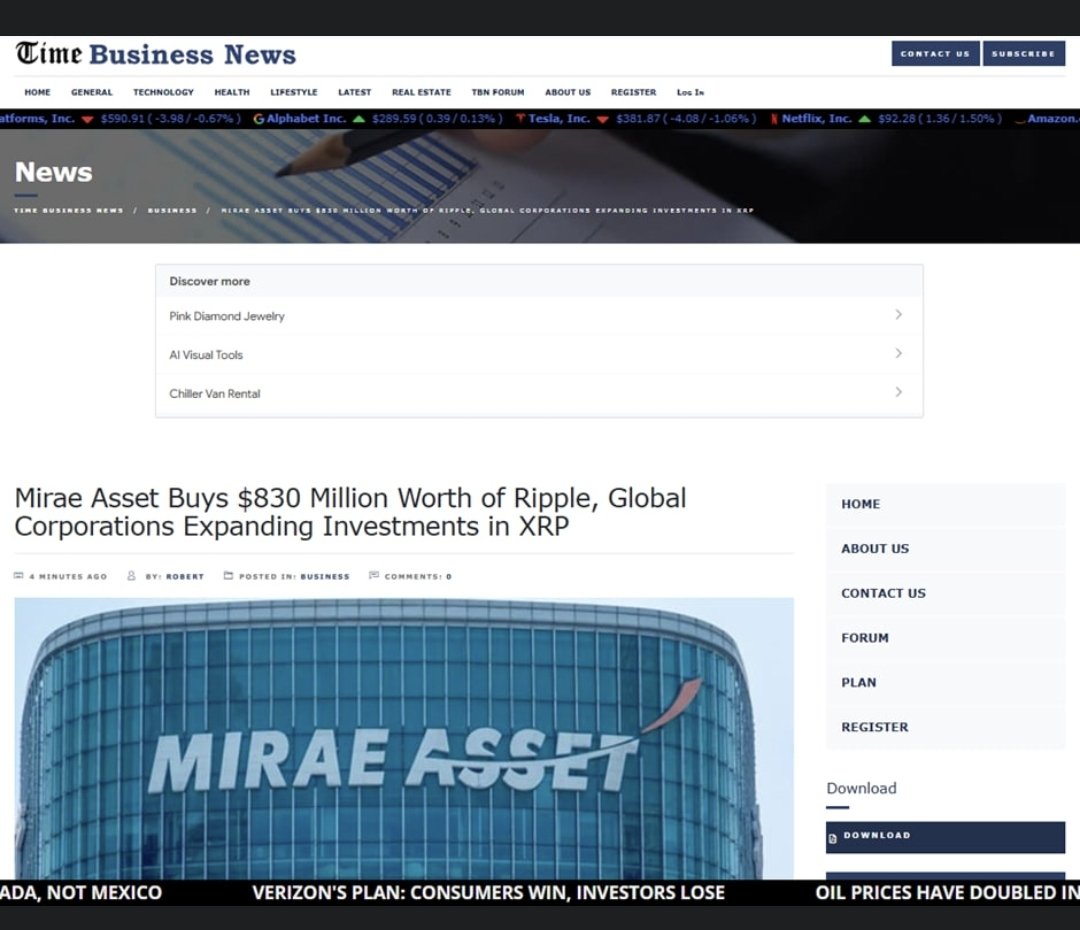Image resolution: width=1080 pixels, height=930 pixels.
Task: Open the Lifestyle nav menu item
Action: 294,92
